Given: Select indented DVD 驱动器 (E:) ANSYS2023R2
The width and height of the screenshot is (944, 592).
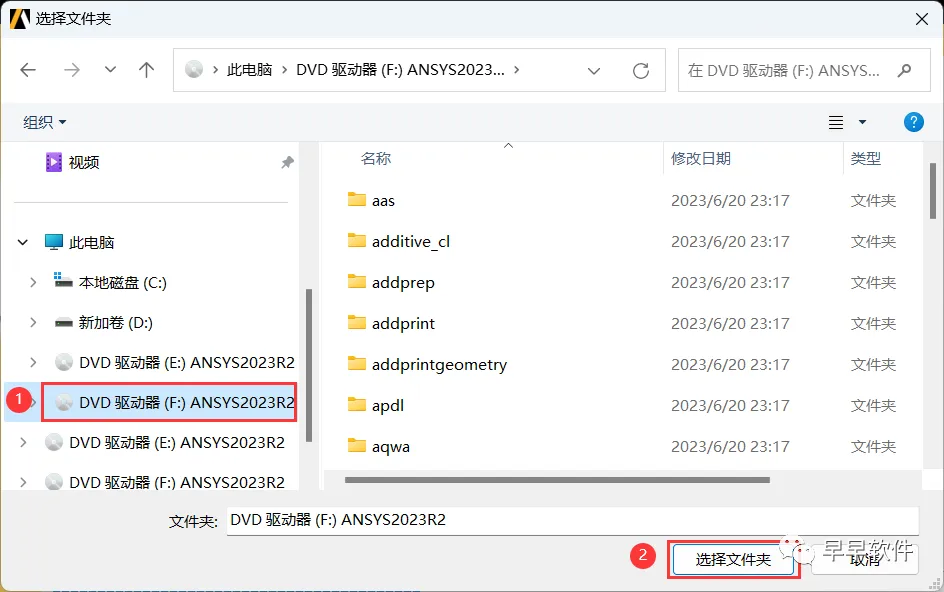Looking at the screenshot, I should point(187,363).
